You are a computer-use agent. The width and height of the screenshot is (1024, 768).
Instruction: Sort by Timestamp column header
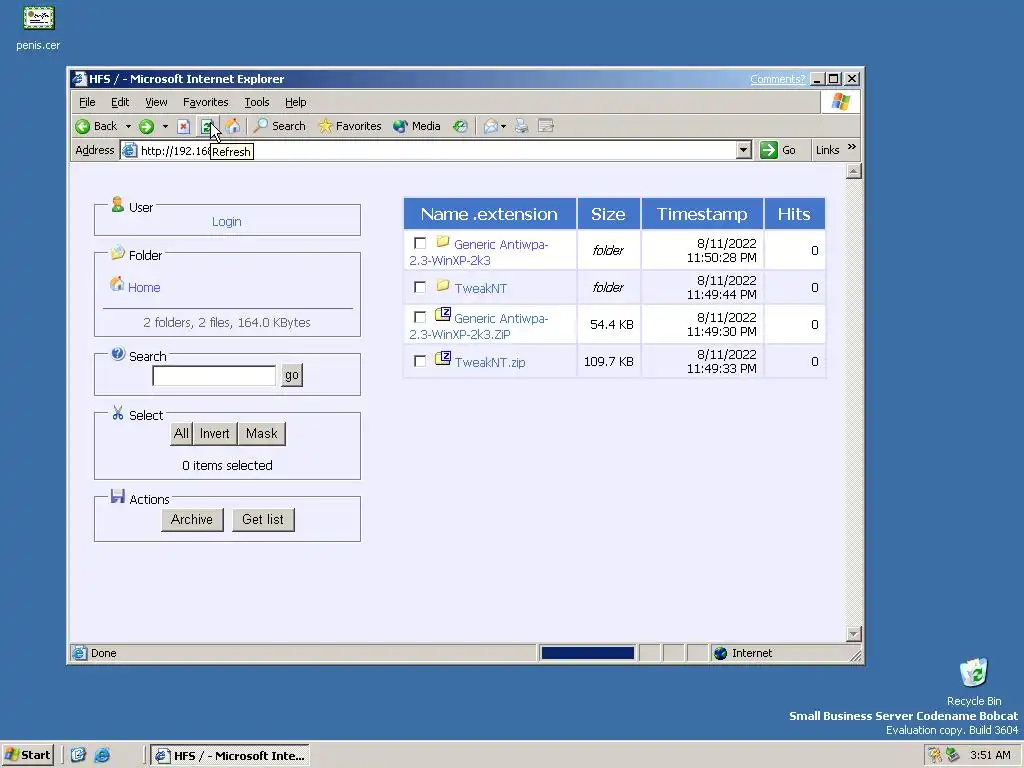click(702, 214)
